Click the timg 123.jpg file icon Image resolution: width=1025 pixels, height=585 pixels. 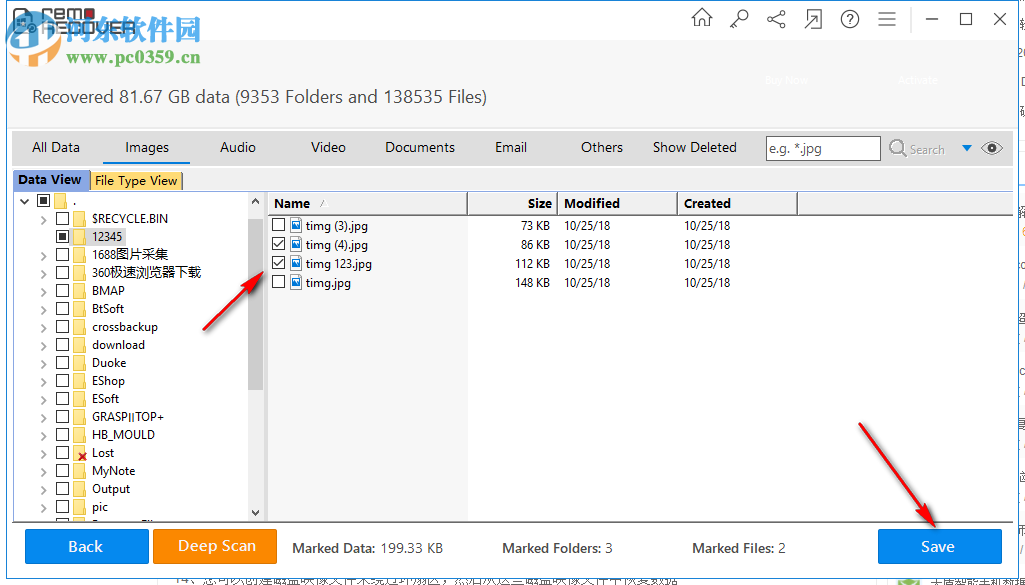[296, 263]
